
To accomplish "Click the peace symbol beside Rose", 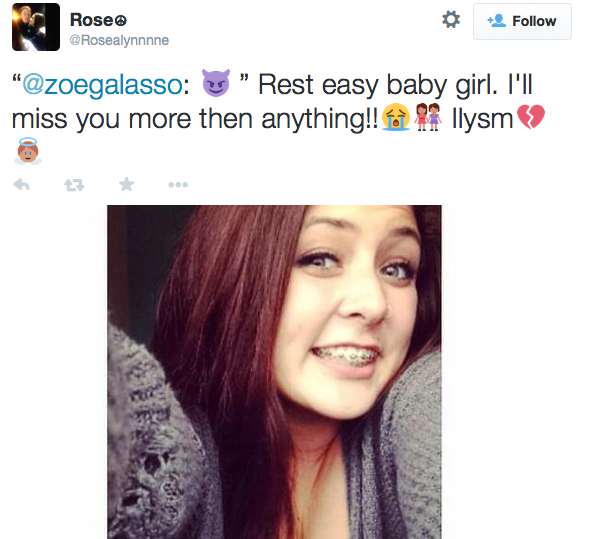I will coord(121,20).
